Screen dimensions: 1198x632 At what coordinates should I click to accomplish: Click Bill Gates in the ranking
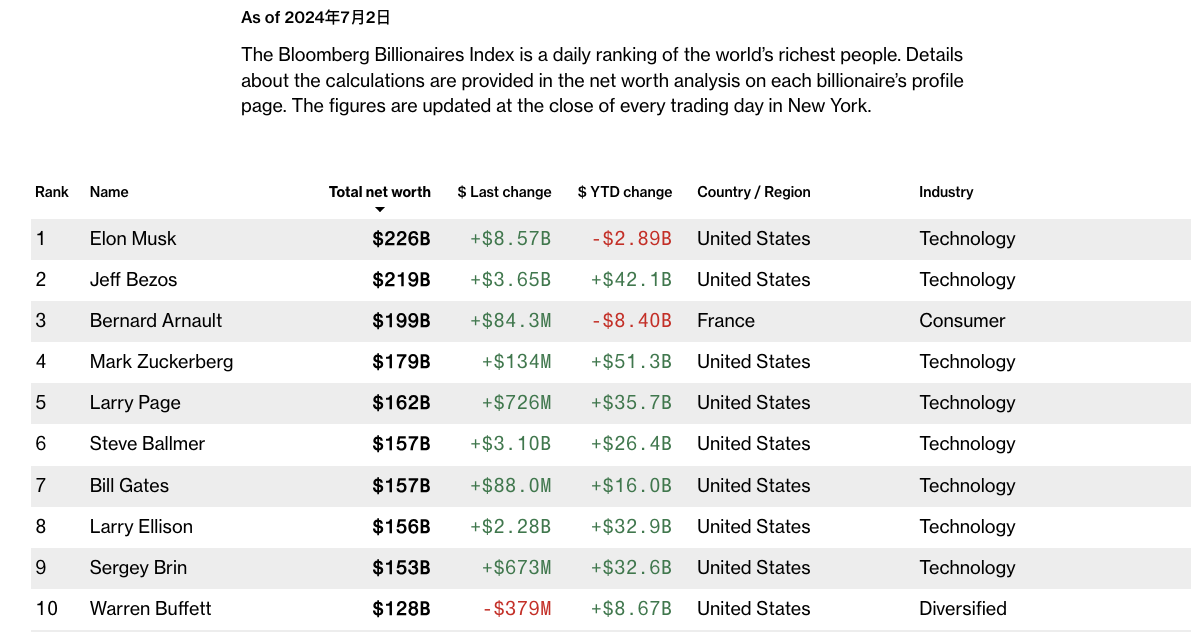coord(129,486)
